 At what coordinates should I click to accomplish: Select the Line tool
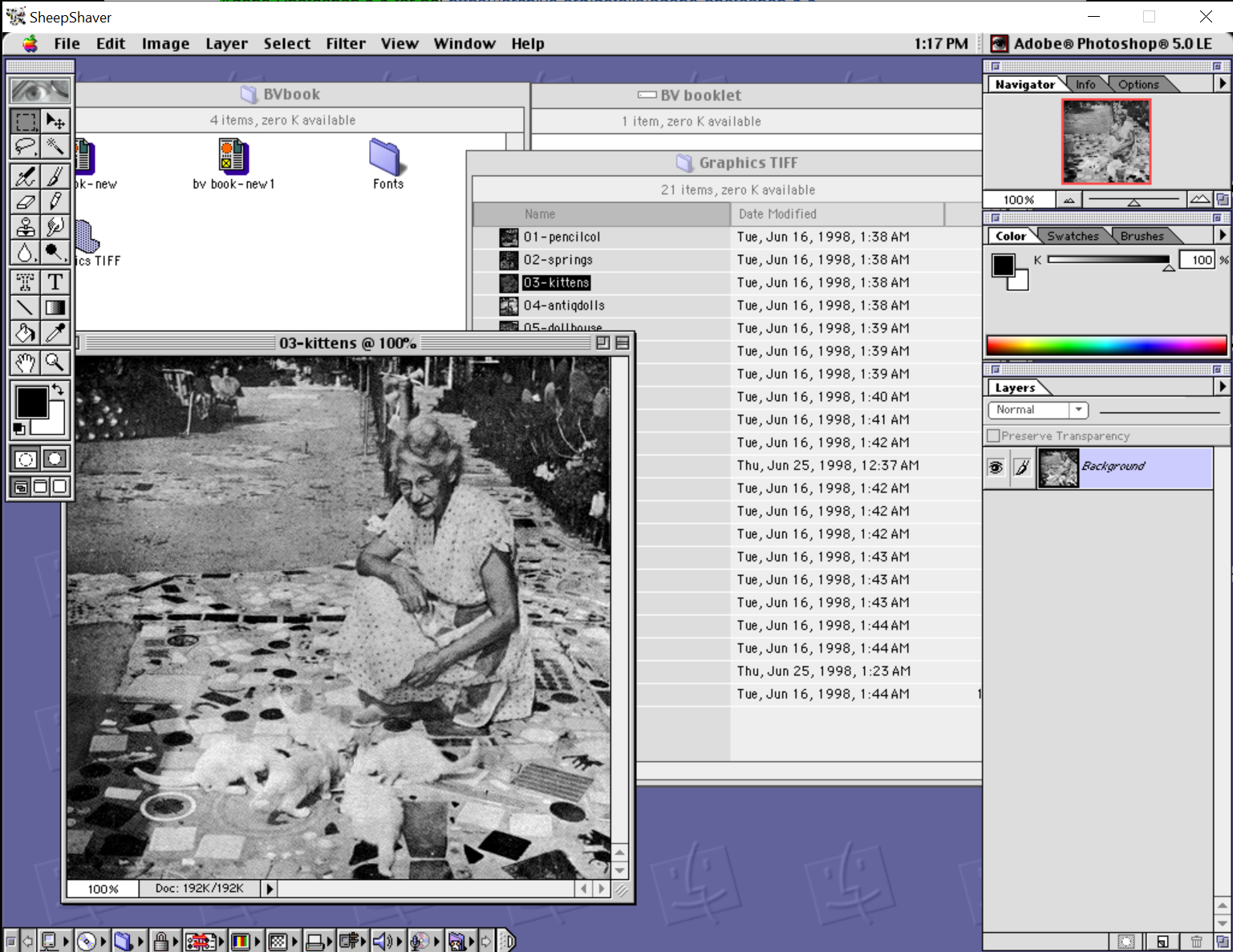point(26,307)
